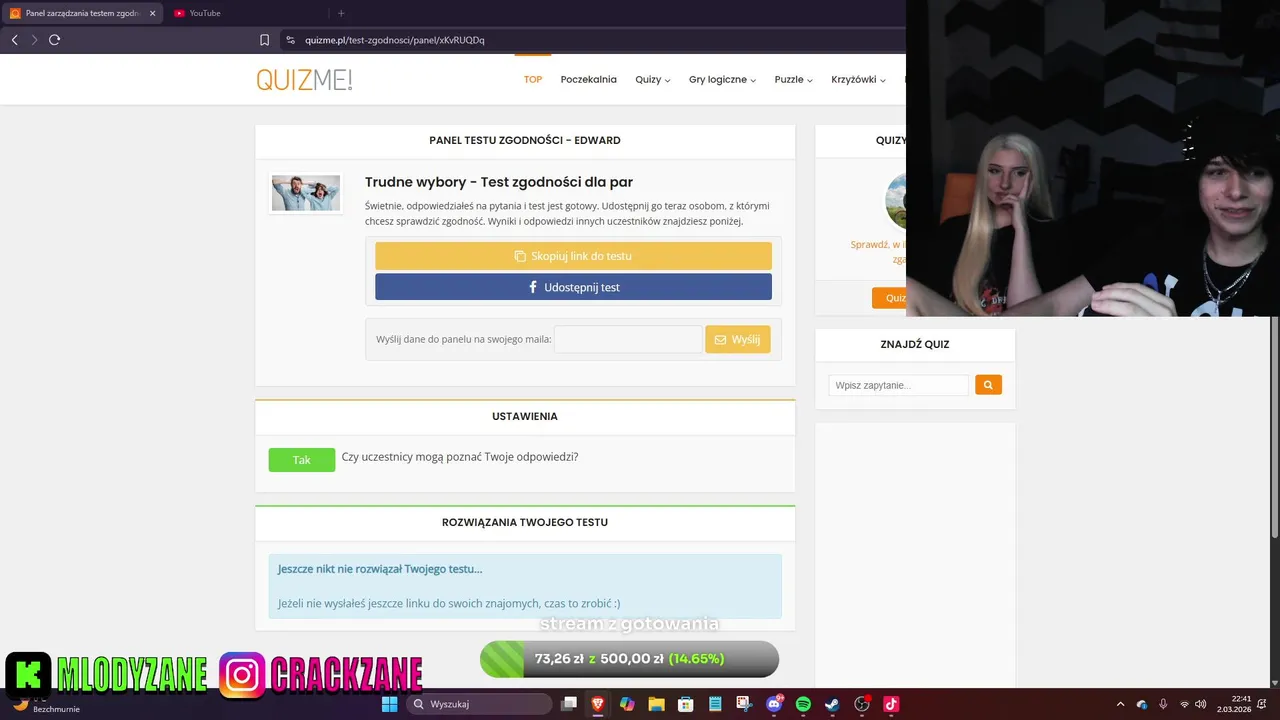This screenshot has width=1280, height=720.
Task: Toggle the green Tak answers-visibility switch
Action: 302,460
